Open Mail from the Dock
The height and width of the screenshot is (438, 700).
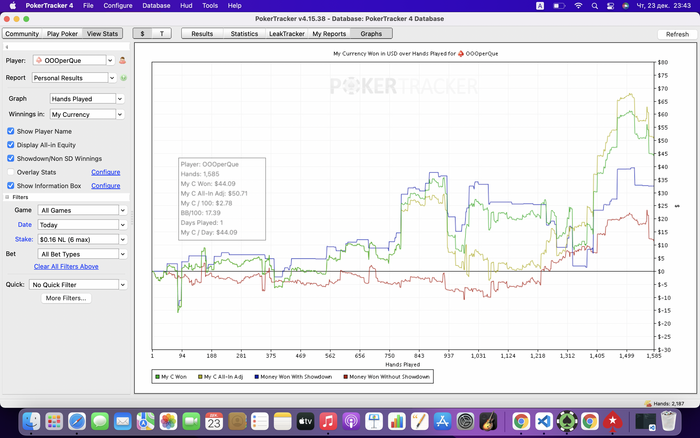point(122,421)
